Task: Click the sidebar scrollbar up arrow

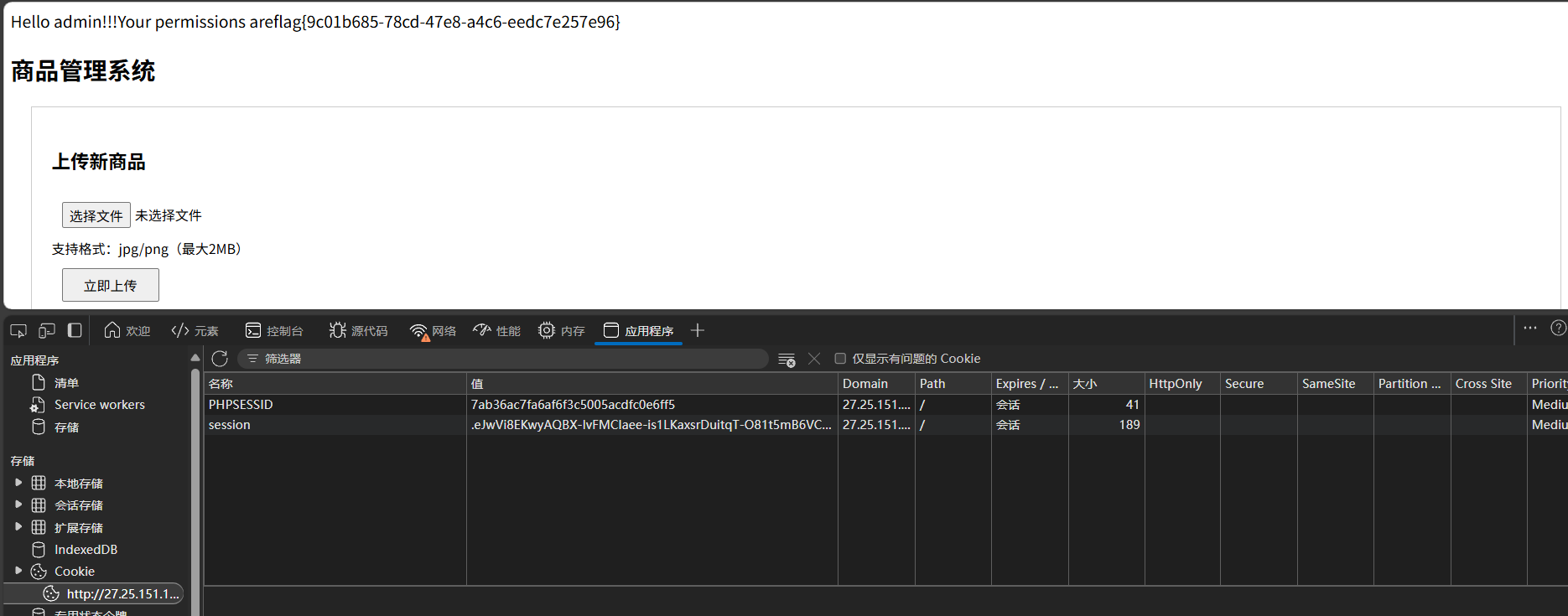Action: tap(195, 358)
